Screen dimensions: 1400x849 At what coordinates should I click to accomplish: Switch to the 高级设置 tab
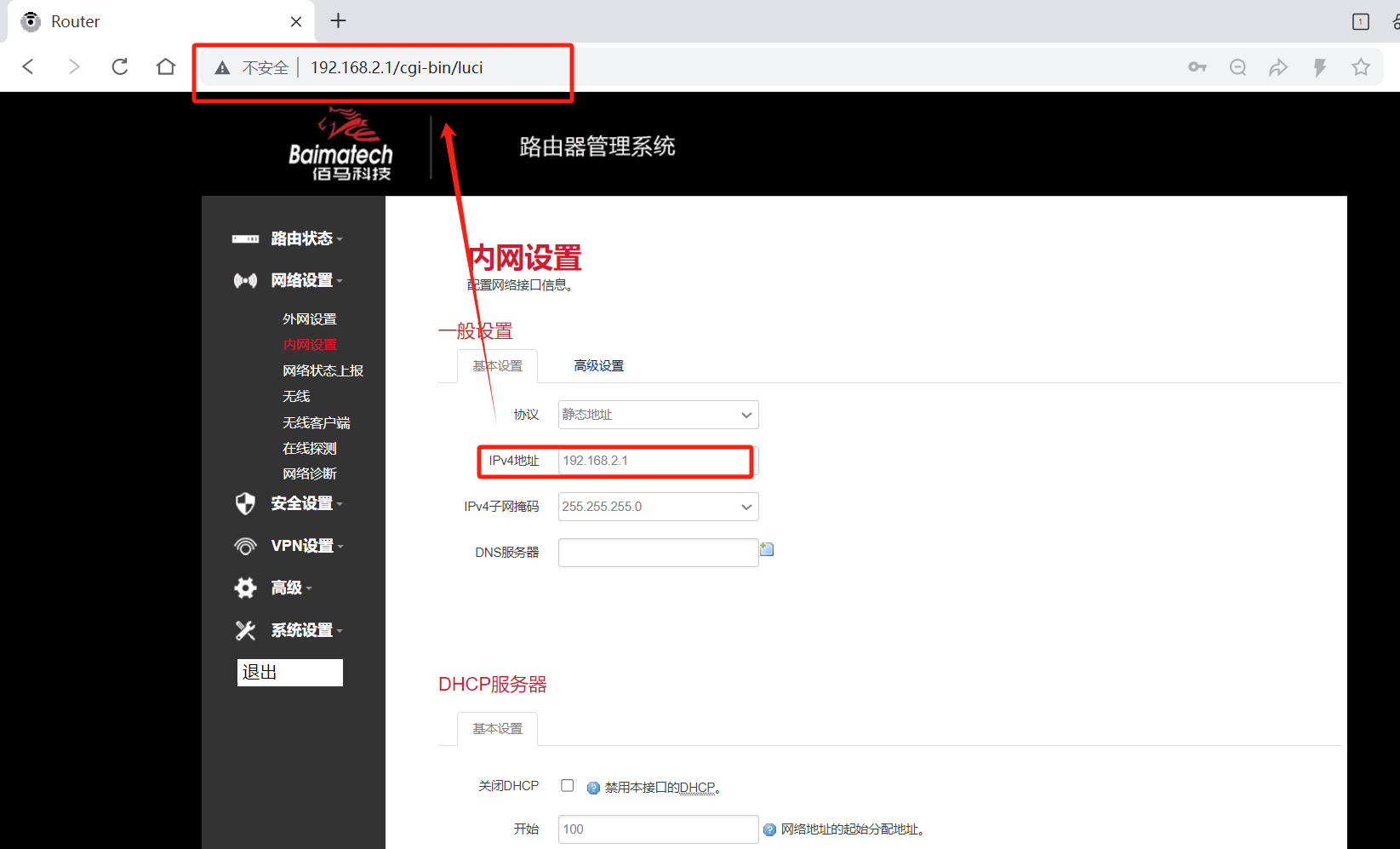598,365
